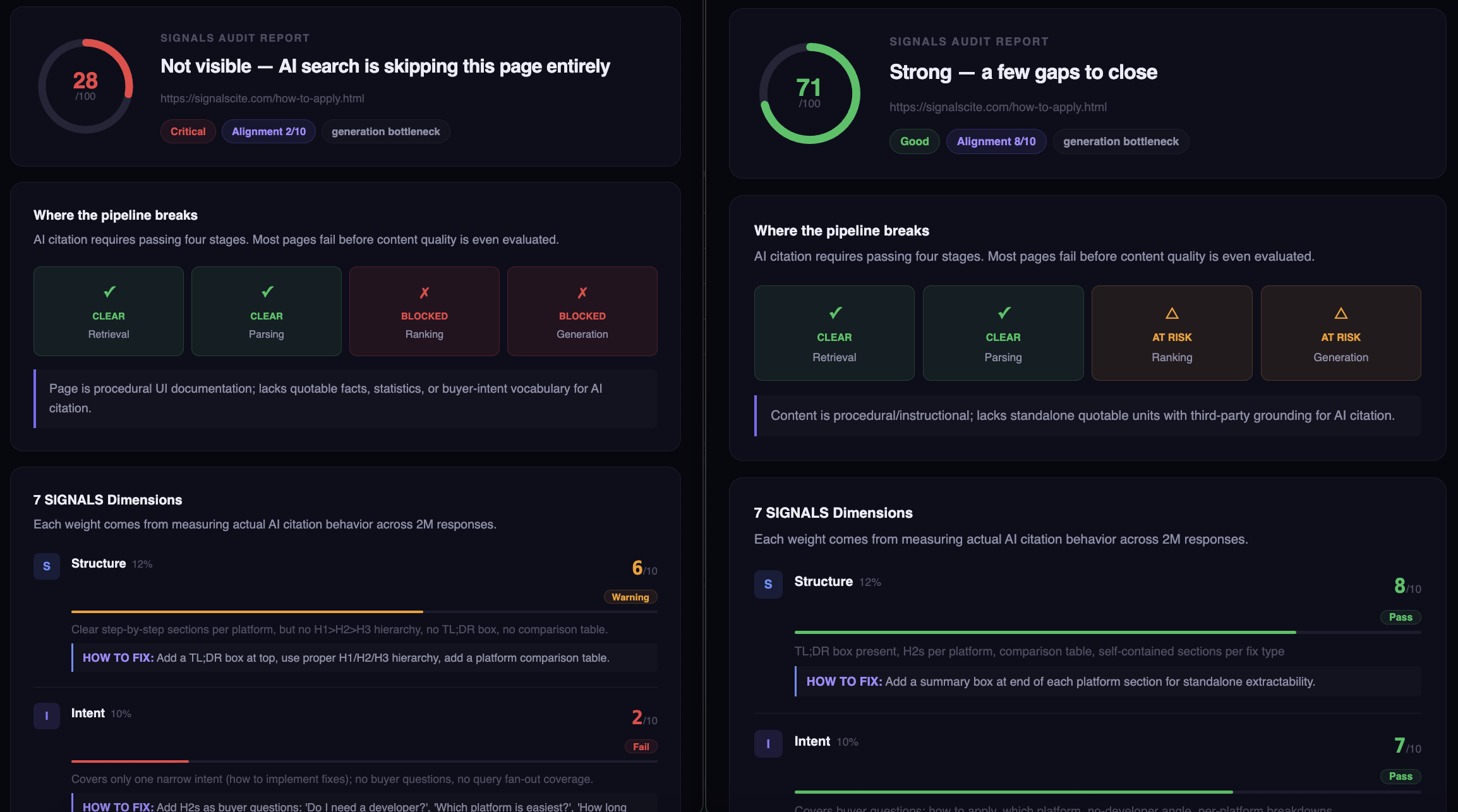The height and width of the screenshot is (812, 1458).
Task: Click the red X on the blocked Ranking card
Action: click(425, 292)
